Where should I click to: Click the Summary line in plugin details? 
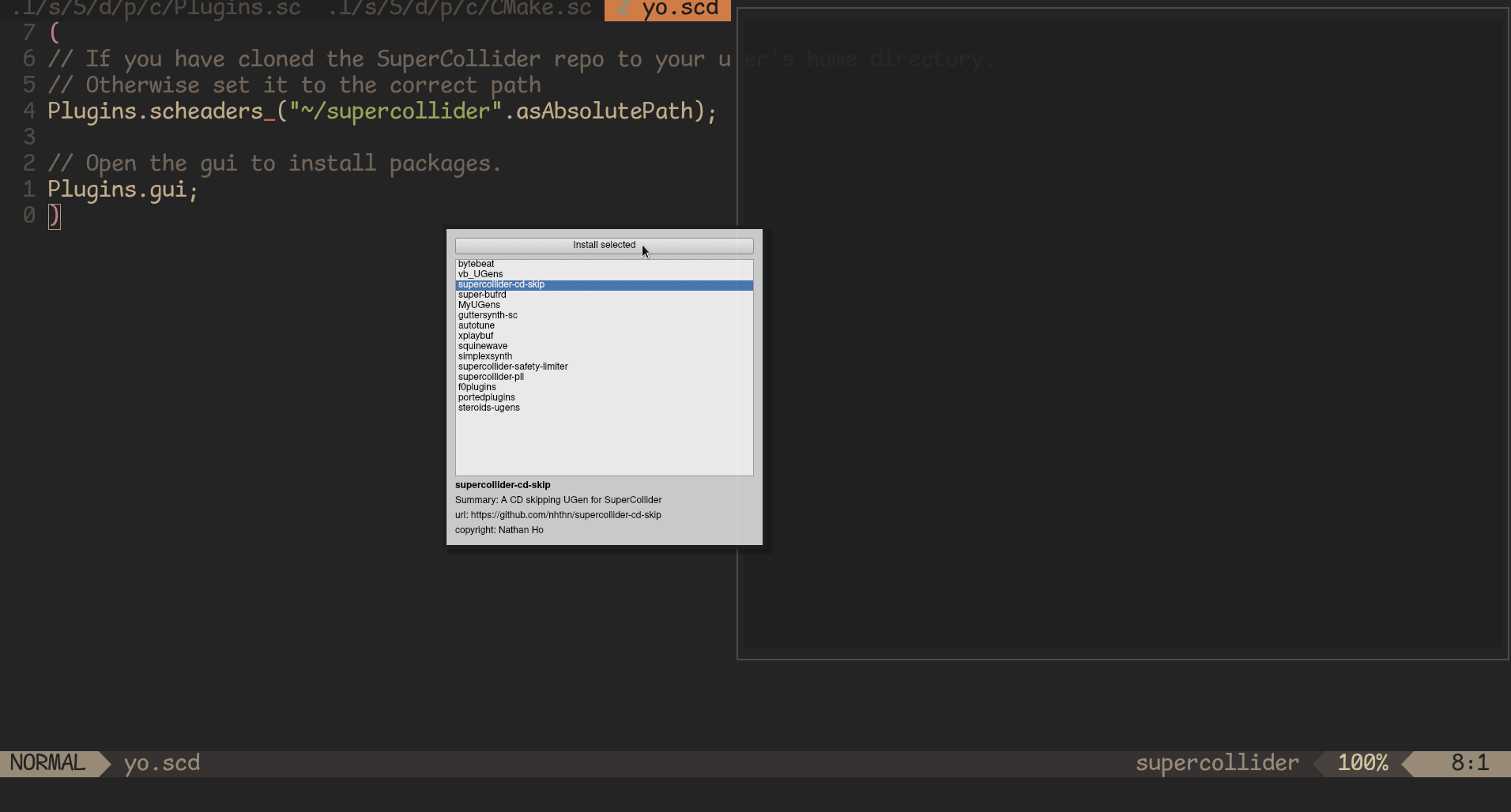(x=558, y=500)
